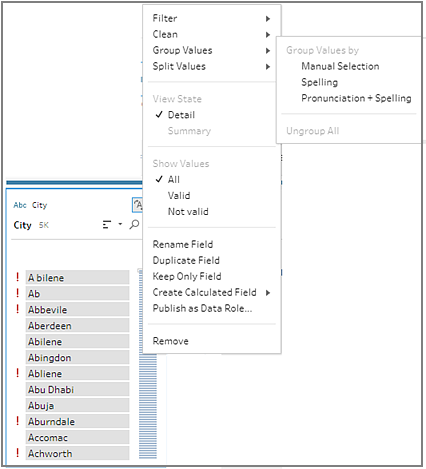Select the Abu Dhabi value row
This screenshot has width=426, height=469.
coord(77,389)
